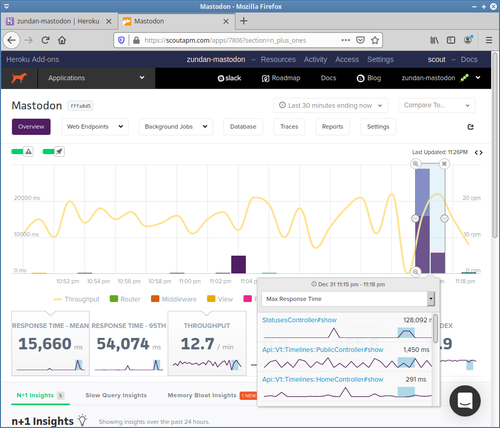Save page to Pocket icon
The width and height of the screenshot is (500, 428).
360,40
